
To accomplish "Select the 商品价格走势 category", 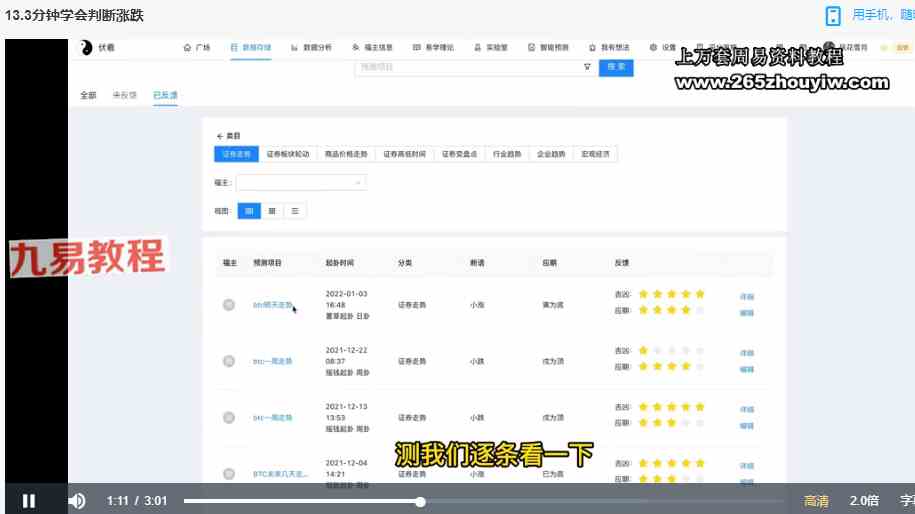I will pos(346,155).
